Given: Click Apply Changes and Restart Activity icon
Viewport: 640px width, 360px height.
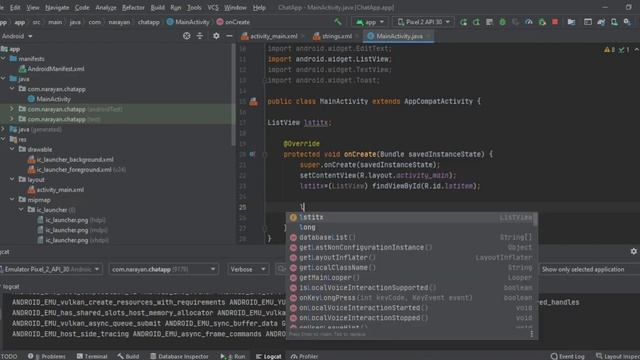Looking at the screenshot, I should click(476, 22).
